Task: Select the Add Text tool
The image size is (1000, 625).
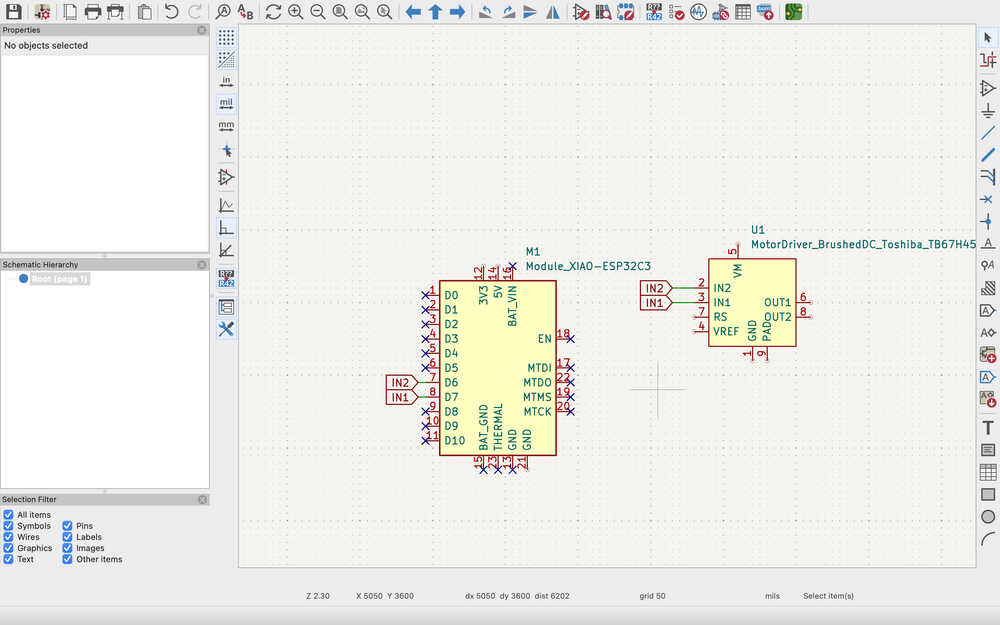Action: (x=988, y=427)
